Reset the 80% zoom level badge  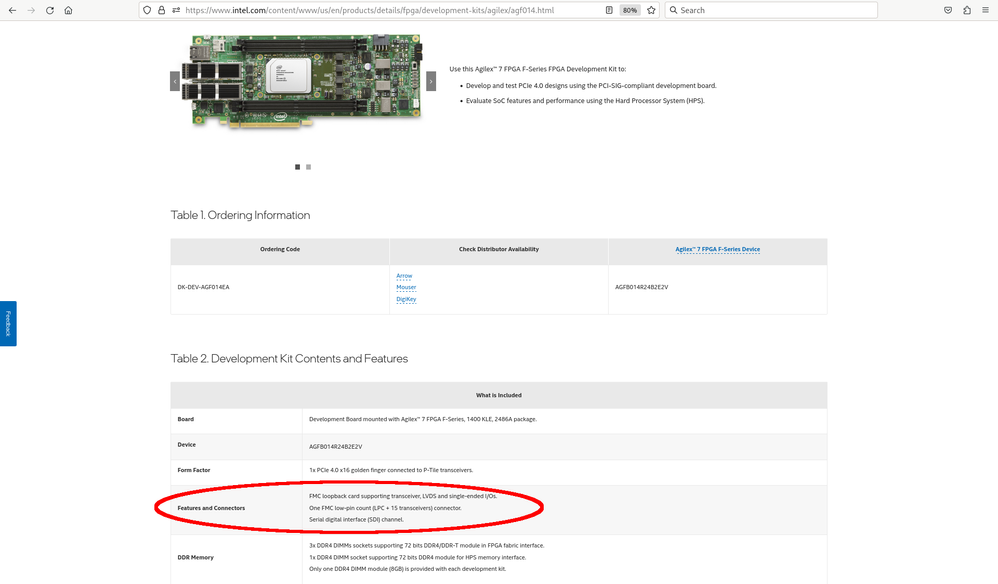point(629,10)
